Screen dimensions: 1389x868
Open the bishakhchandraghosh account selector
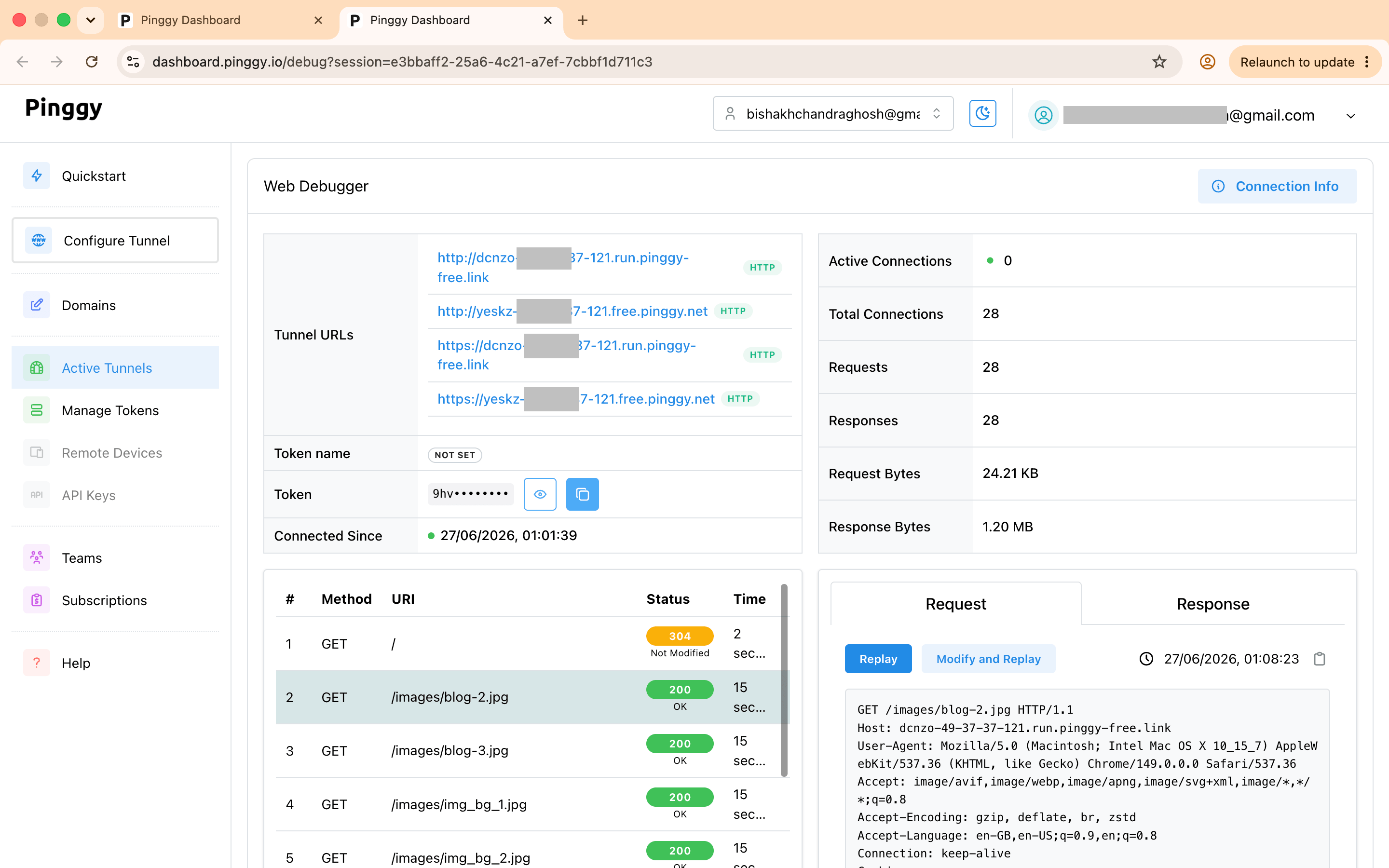pyautogui.click(x=833, y=113)
